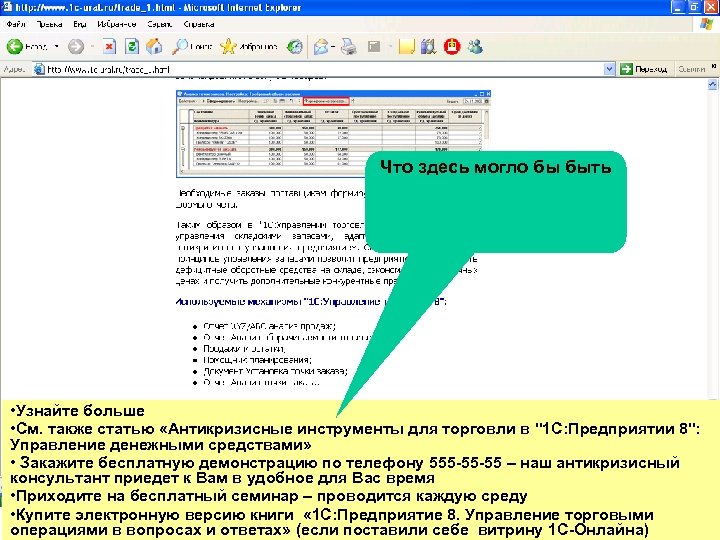Click the Переход go button
Image resolution: width=720 pixels, height=540 pixels.
coord(643,69)
